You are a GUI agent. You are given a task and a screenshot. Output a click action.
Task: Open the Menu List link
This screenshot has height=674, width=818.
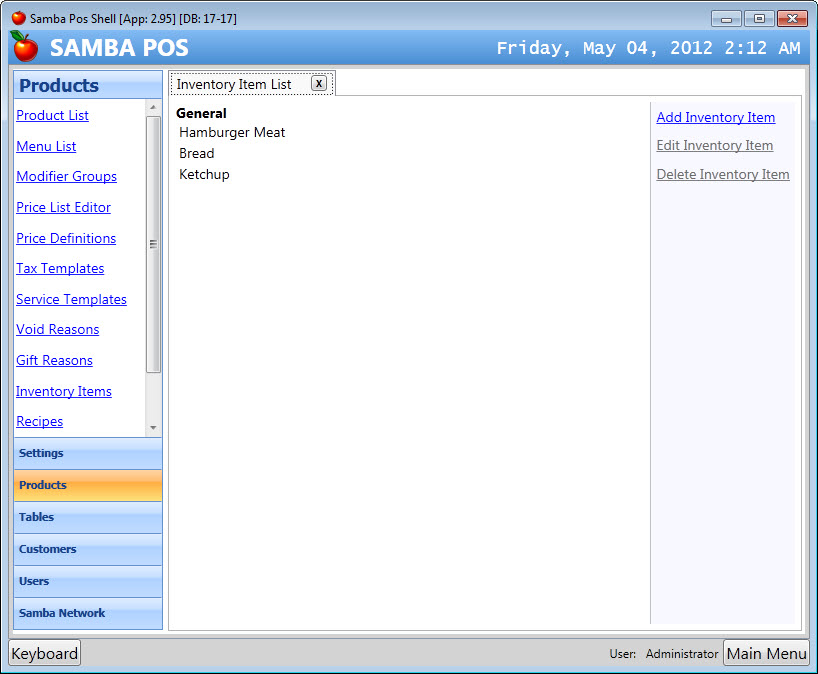46,146
